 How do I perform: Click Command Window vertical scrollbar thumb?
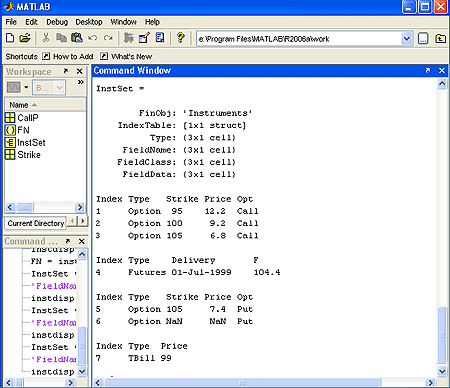442,335
